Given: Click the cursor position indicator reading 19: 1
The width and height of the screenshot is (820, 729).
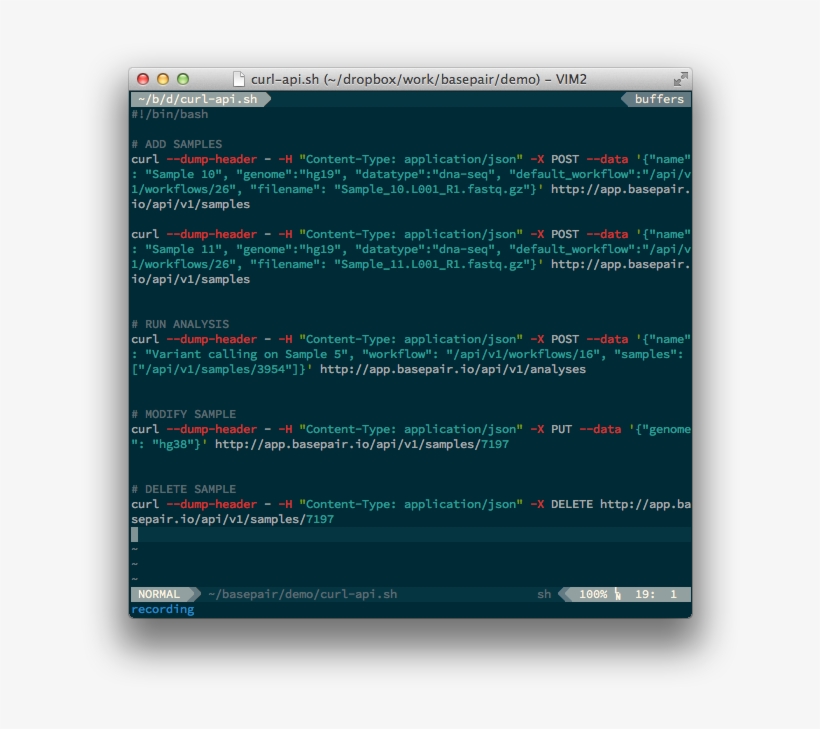Looking at the screenshot, I should pyautogui.click(x=656, y=594).
